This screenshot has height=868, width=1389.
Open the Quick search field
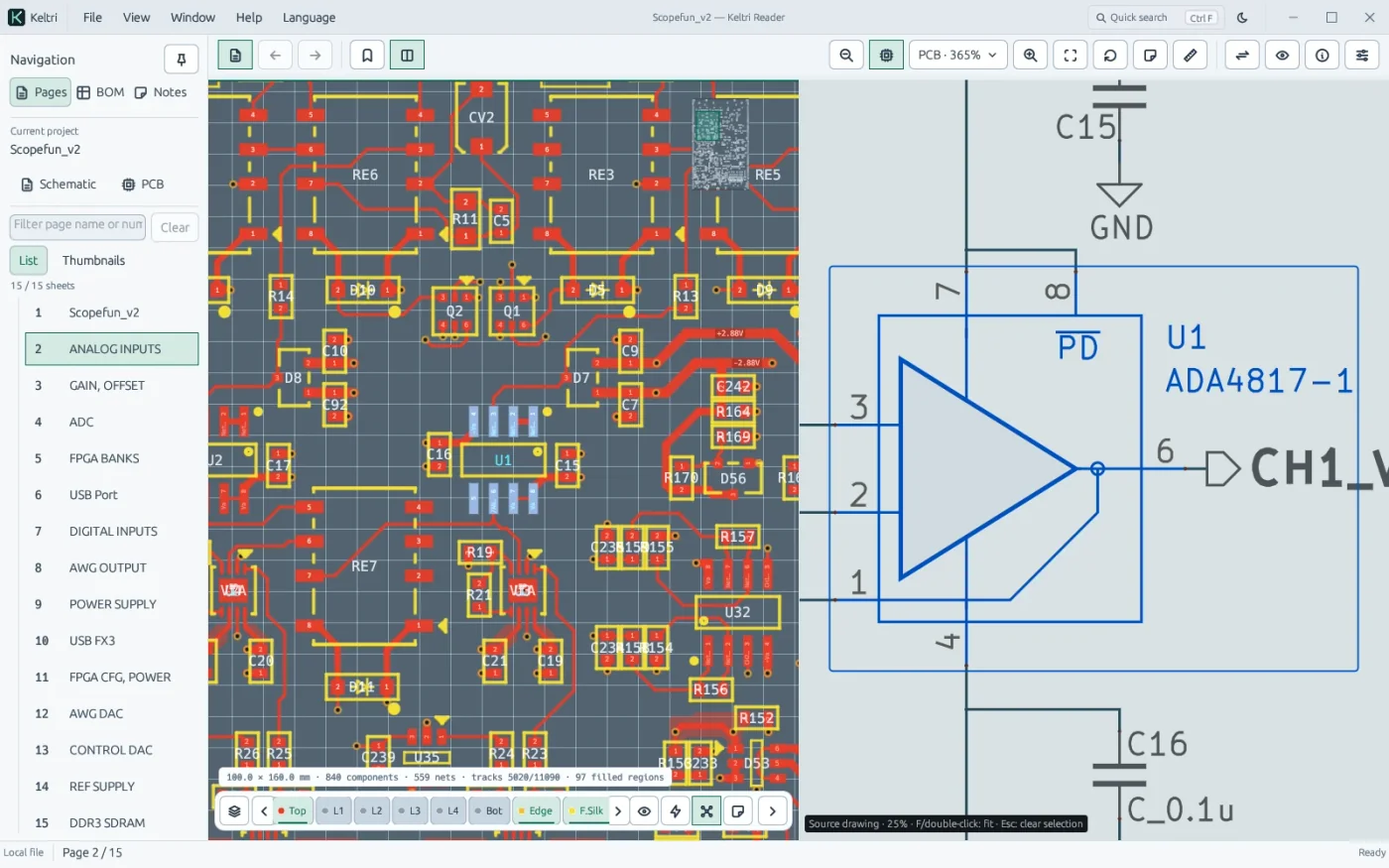pyautogui.click(x=1156, y=18)
